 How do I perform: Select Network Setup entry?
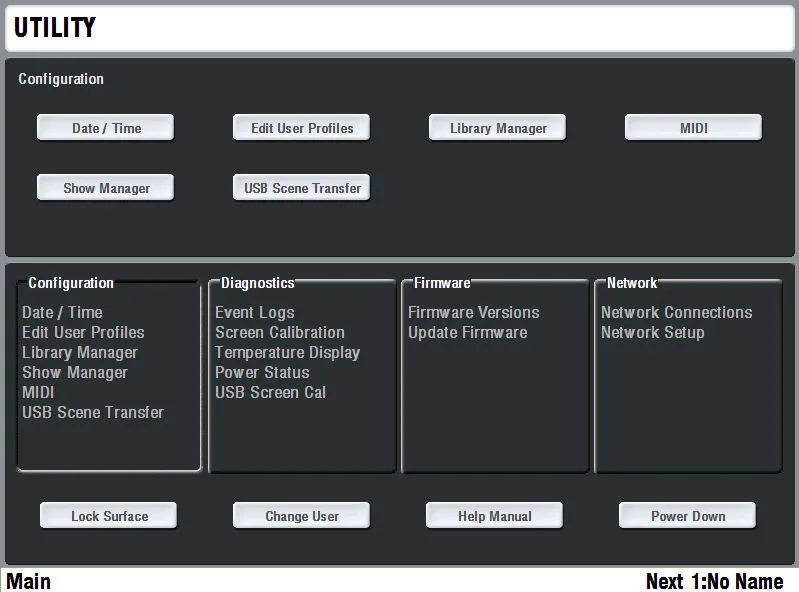click(652, 332)
